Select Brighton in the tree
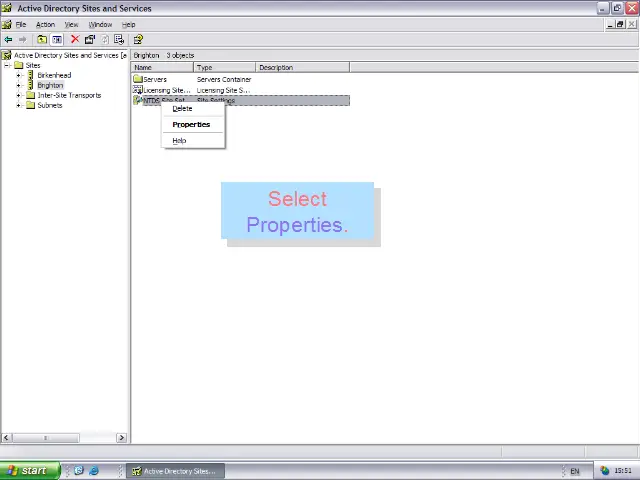The image size is (640, 480). [50, 85]
